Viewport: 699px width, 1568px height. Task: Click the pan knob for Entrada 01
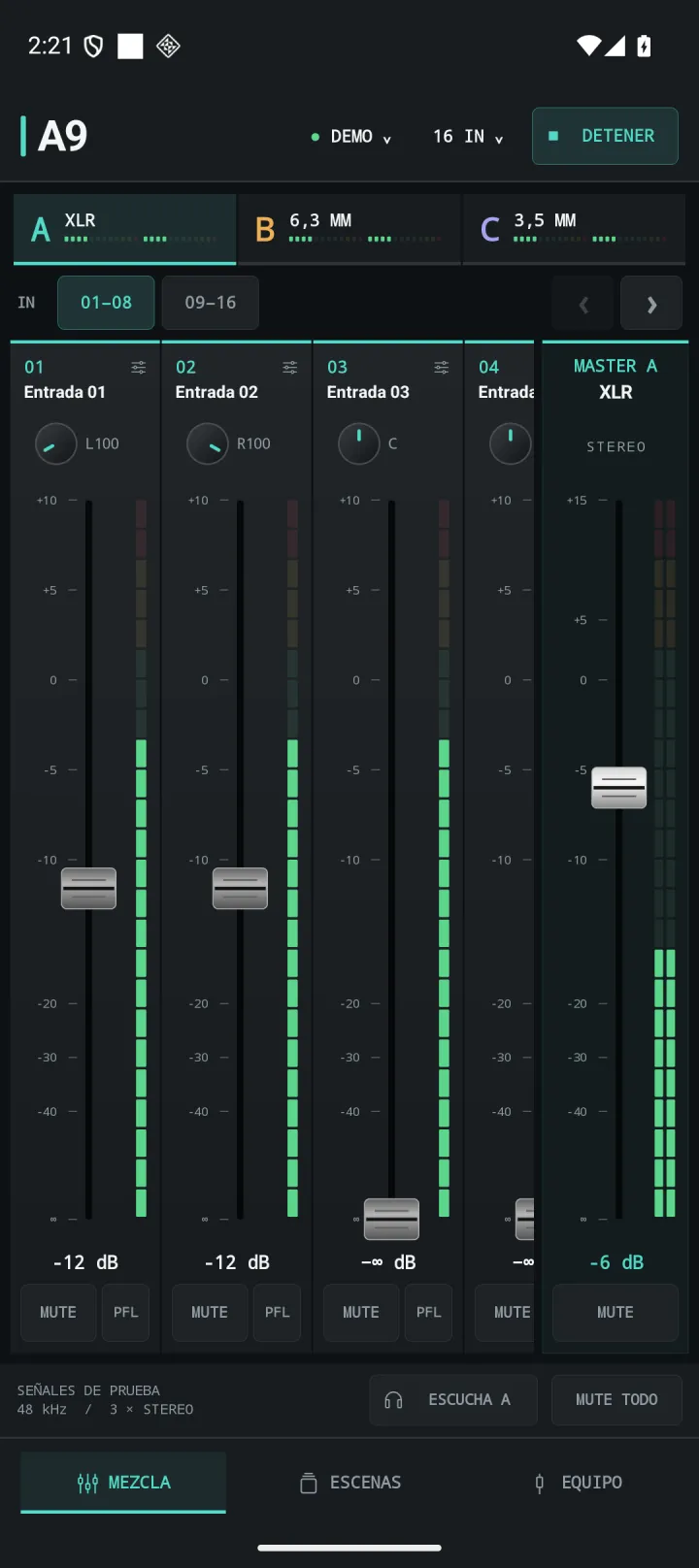click(x=55, y=443)
